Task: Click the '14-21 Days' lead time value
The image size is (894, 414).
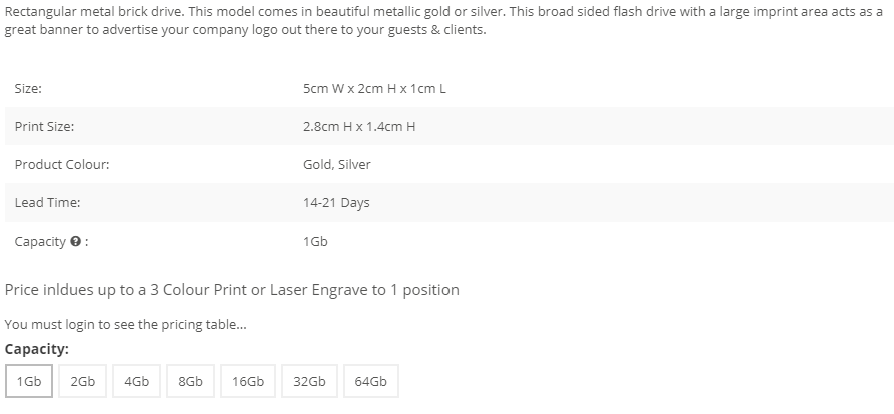Action: point(336,203)
